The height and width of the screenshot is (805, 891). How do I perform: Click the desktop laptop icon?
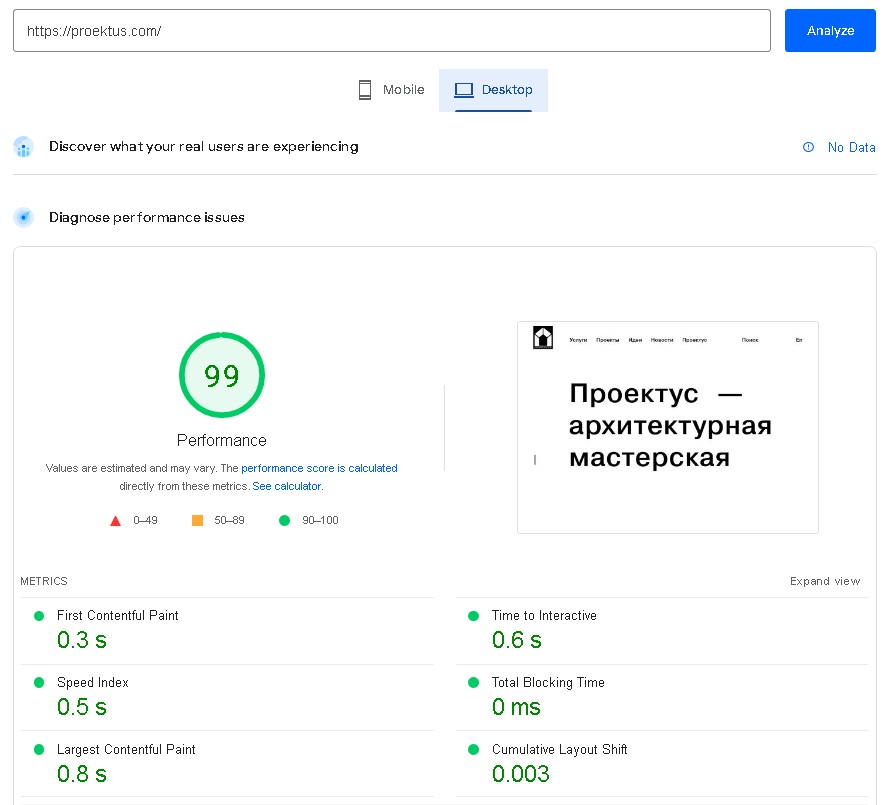click(x=464, y=90)
